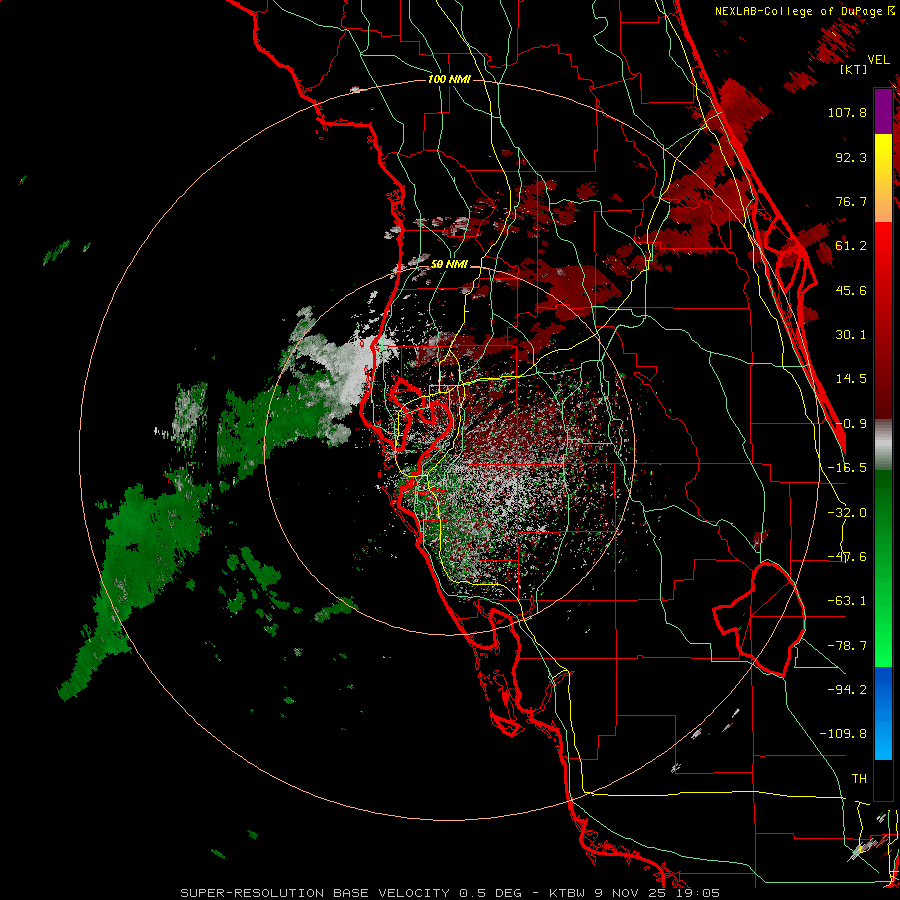Image resolution: width=900 pixels, height=900 pixels.
Task: Select the 107.8 value on velocity scale
Action: pyautogui.click(x=847, y=112)
